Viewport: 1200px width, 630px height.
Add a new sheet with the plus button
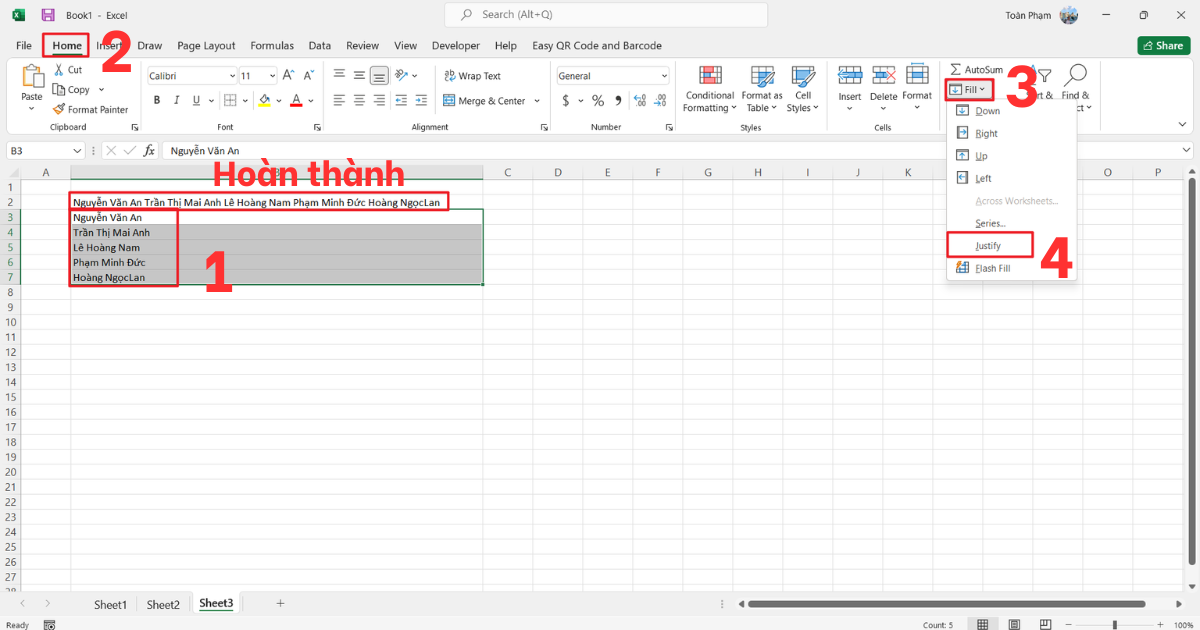click(x=281, y=603)
